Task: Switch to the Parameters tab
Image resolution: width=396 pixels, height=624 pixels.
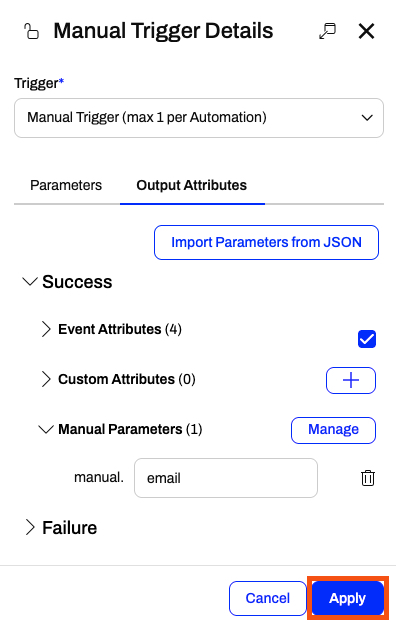Action: 66,185
